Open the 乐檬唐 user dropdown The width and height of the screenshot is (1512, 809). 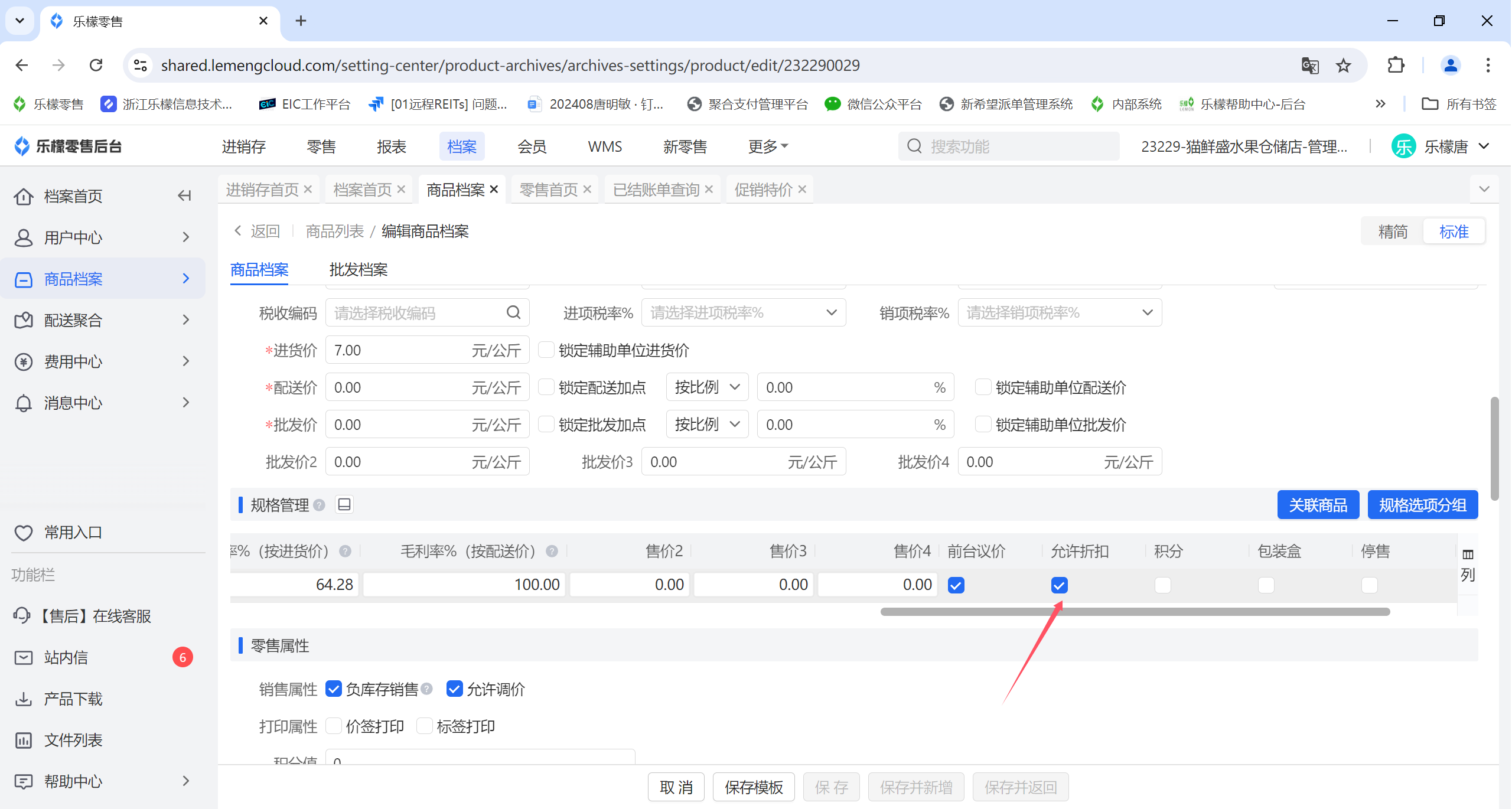(x=1441, y=146)
